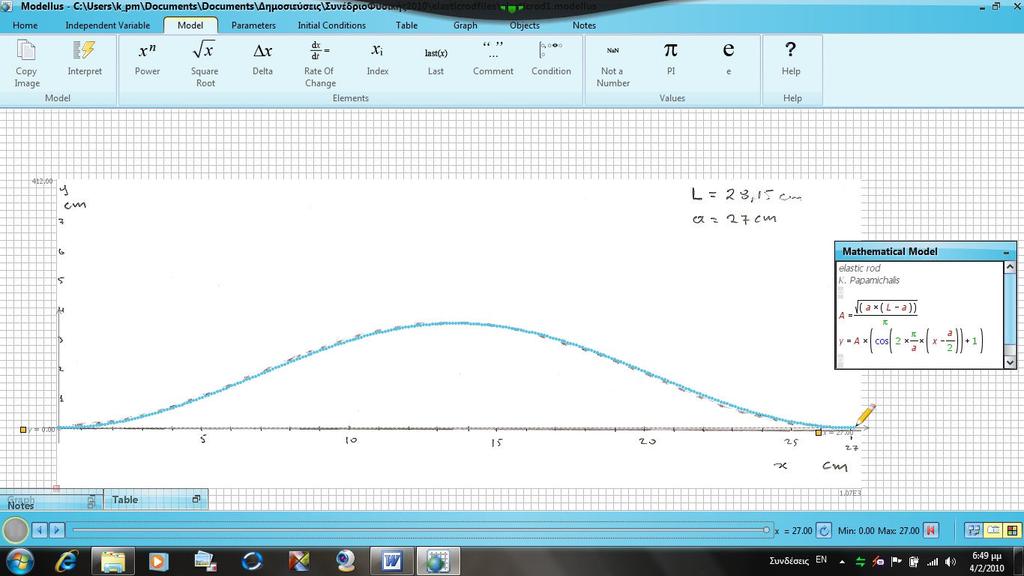Launch Internet Explorer from the taskbar

tap(66, 561)
